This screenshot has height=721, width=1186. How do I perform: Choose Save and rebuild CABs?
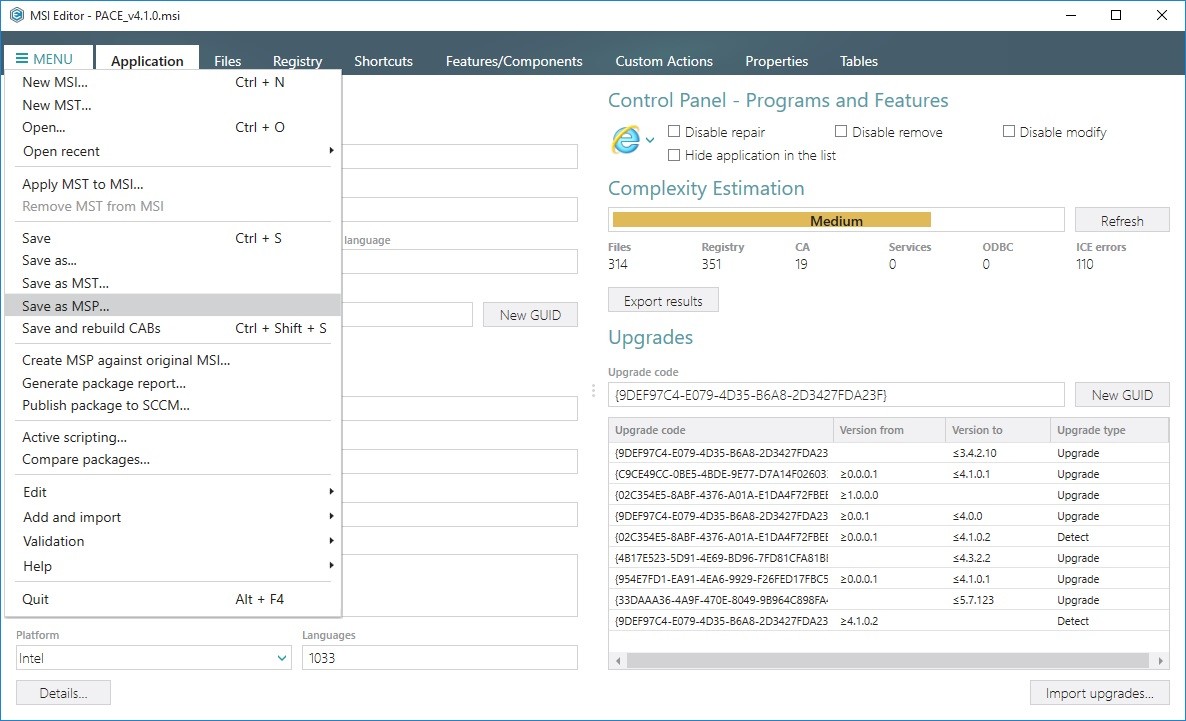(x=172, y=328)
